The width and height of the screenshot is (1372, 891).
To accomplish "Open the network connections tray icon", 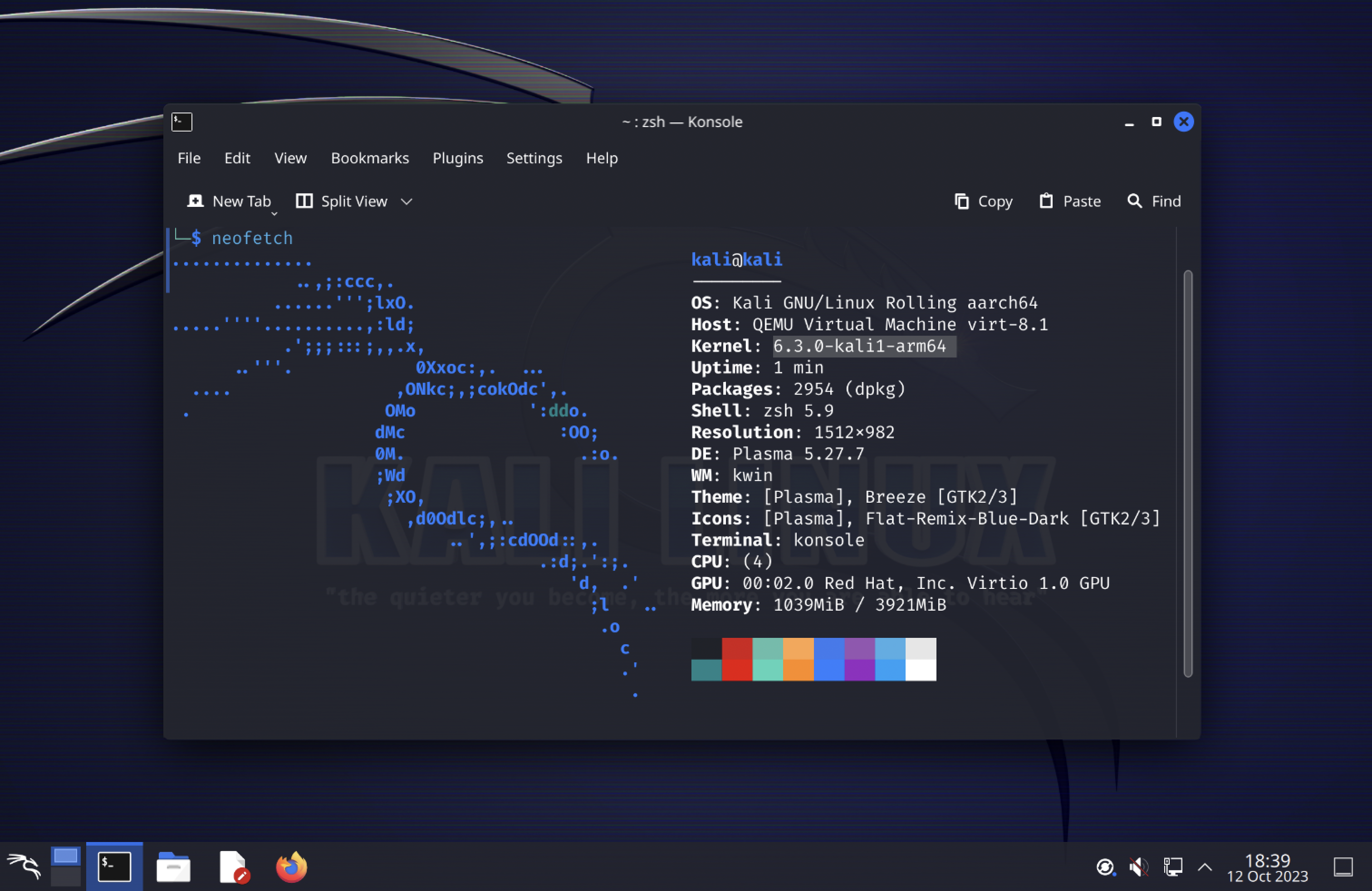I will tap(1172, 867).
